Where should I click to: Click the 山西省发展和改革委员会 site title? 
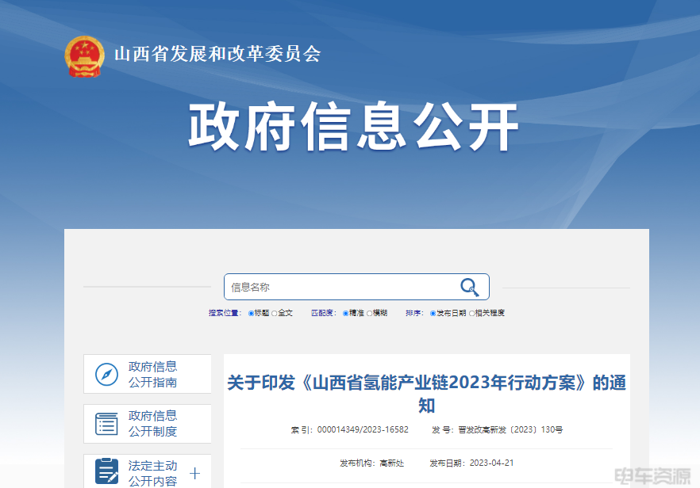coord(217,55)
